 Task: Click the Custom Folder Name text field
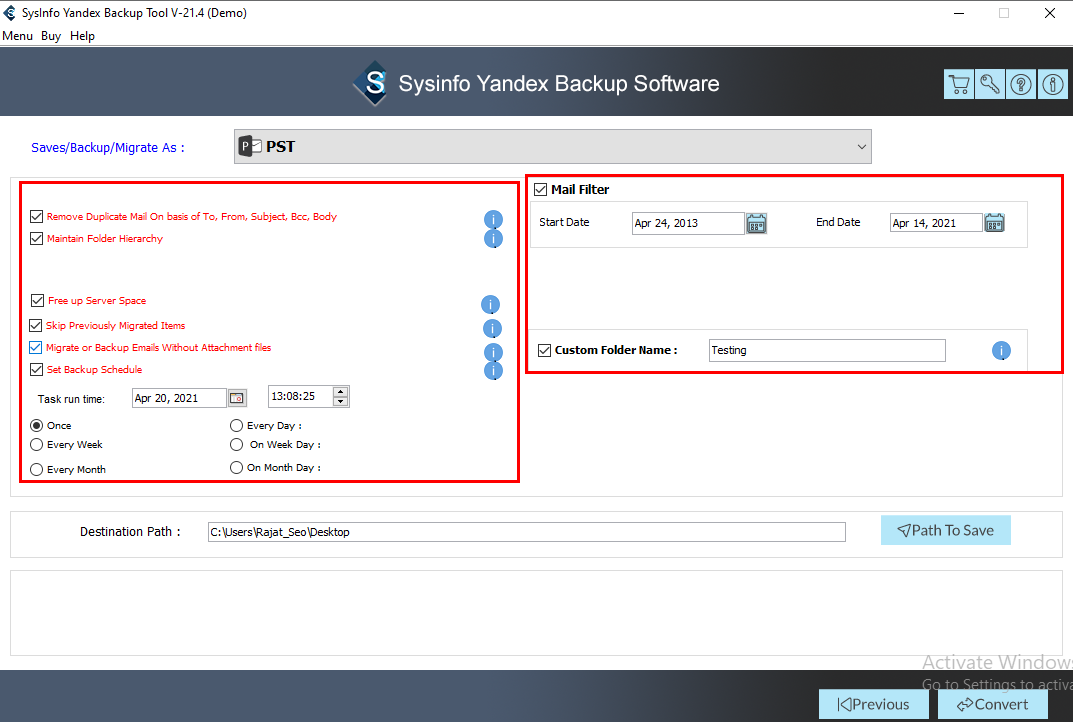(827, 350)
